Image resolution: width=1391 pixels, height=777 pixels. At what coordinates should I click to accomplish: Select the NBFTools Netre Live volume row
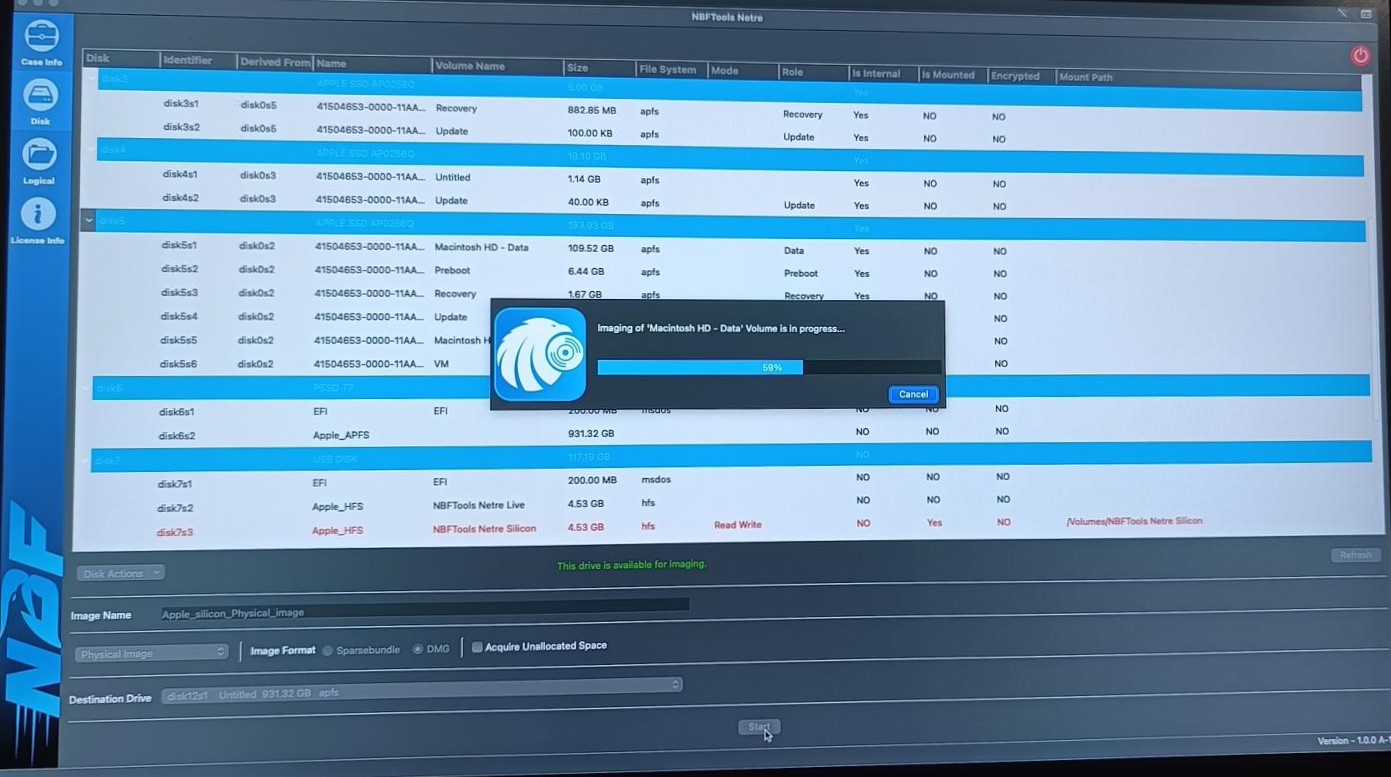(730, 505)
